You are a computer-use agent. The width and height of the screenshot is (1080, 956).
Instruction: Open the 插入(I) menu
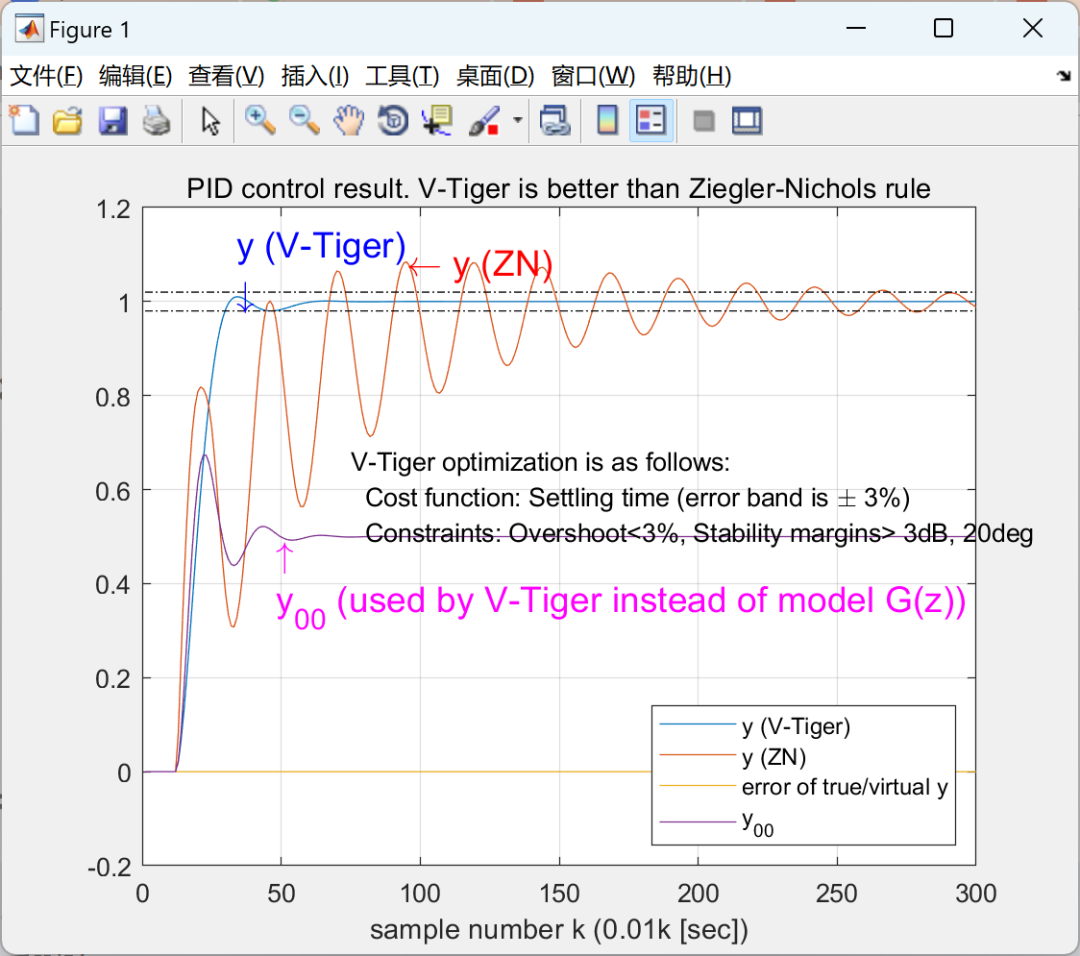click(315, 76)
